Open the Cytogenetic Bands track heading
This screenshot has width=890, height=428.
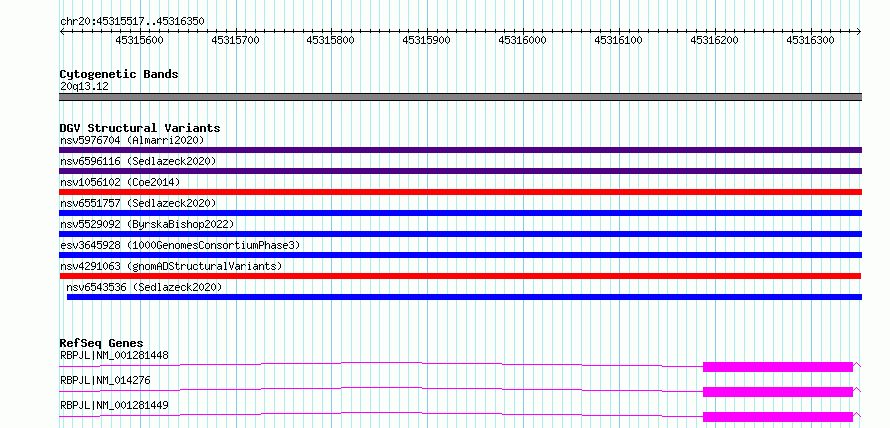(x=119, y=74)
